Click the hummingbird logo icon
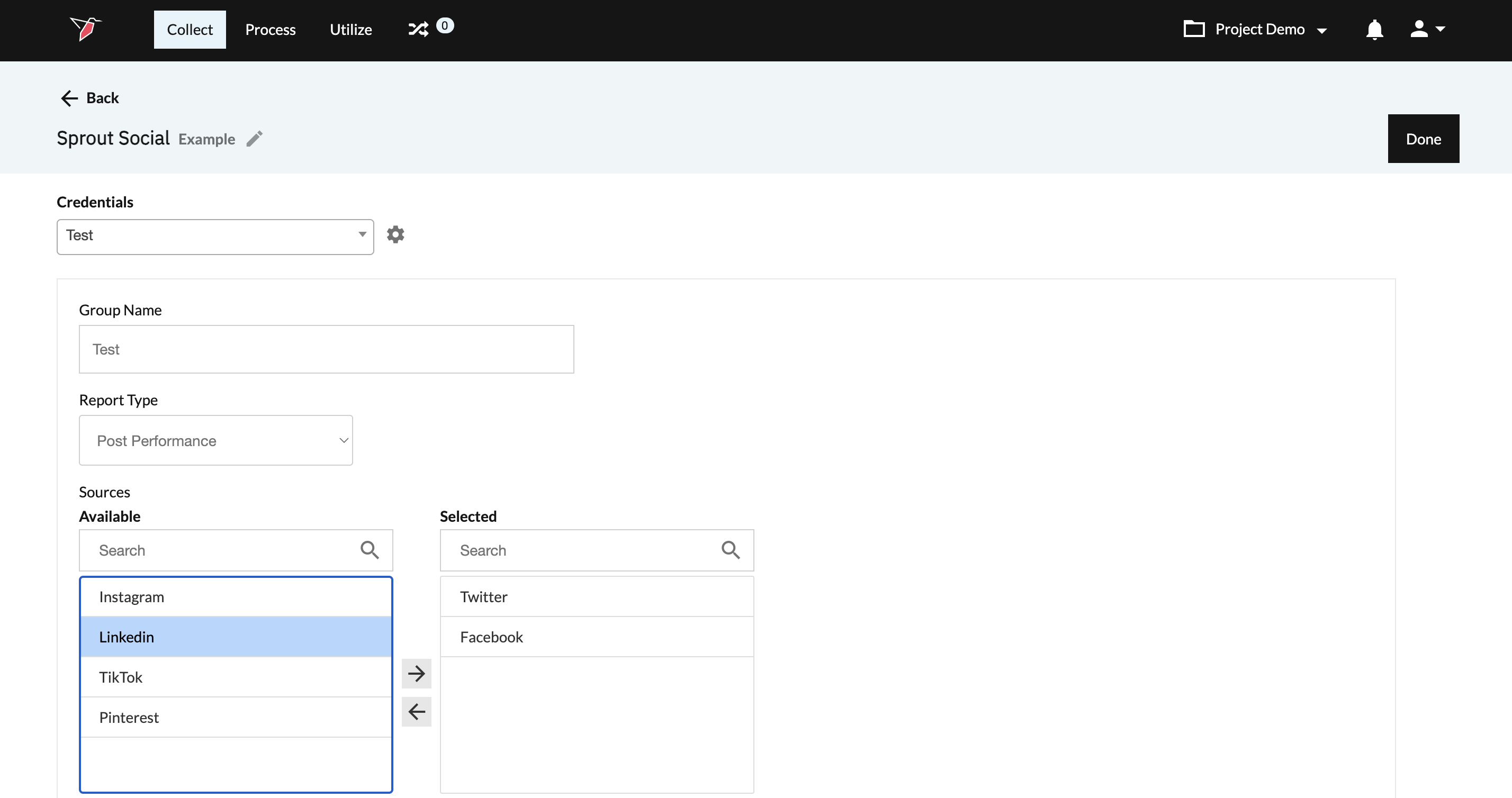Image resolution: width=1512 pixels, height=798 pixels. point(86,29)
